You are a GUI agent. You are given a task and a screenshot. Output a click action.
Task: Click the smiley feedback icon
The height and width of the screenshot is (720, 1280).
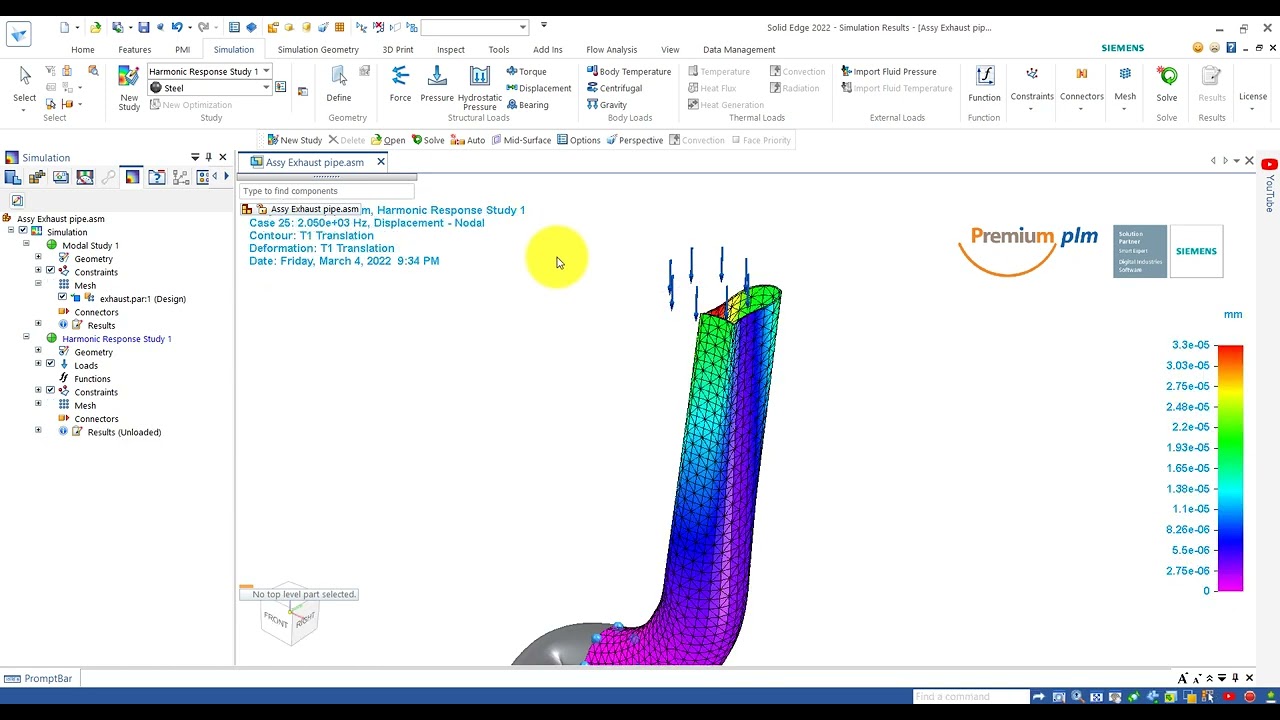(1198, 48)
